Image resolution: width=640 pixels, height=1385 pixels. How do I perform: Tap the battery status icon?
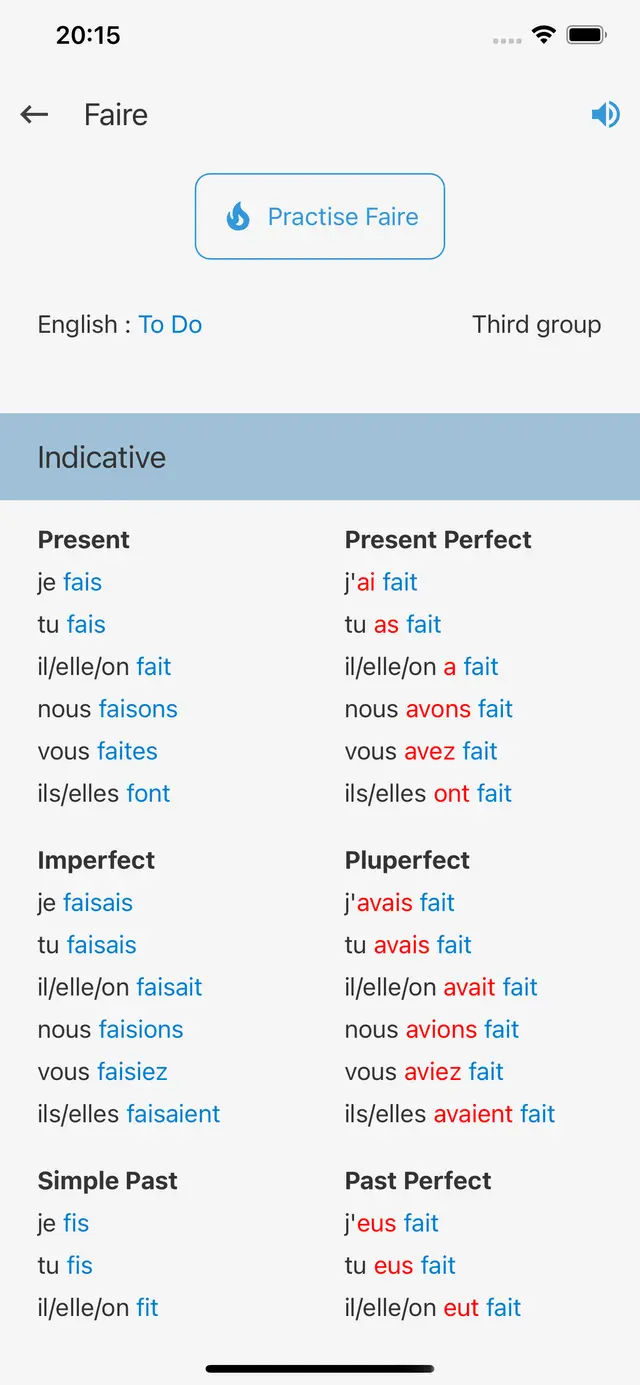[586, 35]
